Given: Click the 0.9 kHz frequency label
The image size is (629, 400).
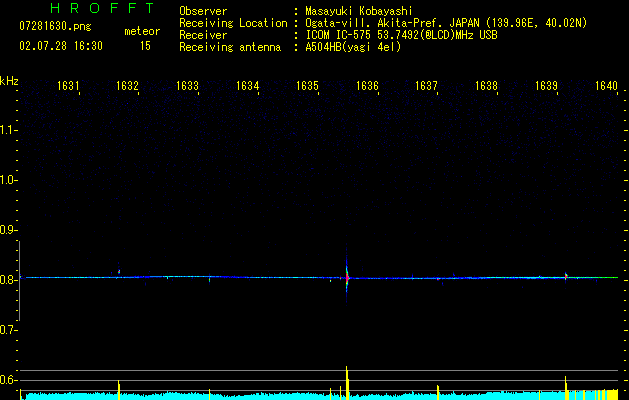Looking at the screenshot, I should pyautogui.click(x=8, y=230).
